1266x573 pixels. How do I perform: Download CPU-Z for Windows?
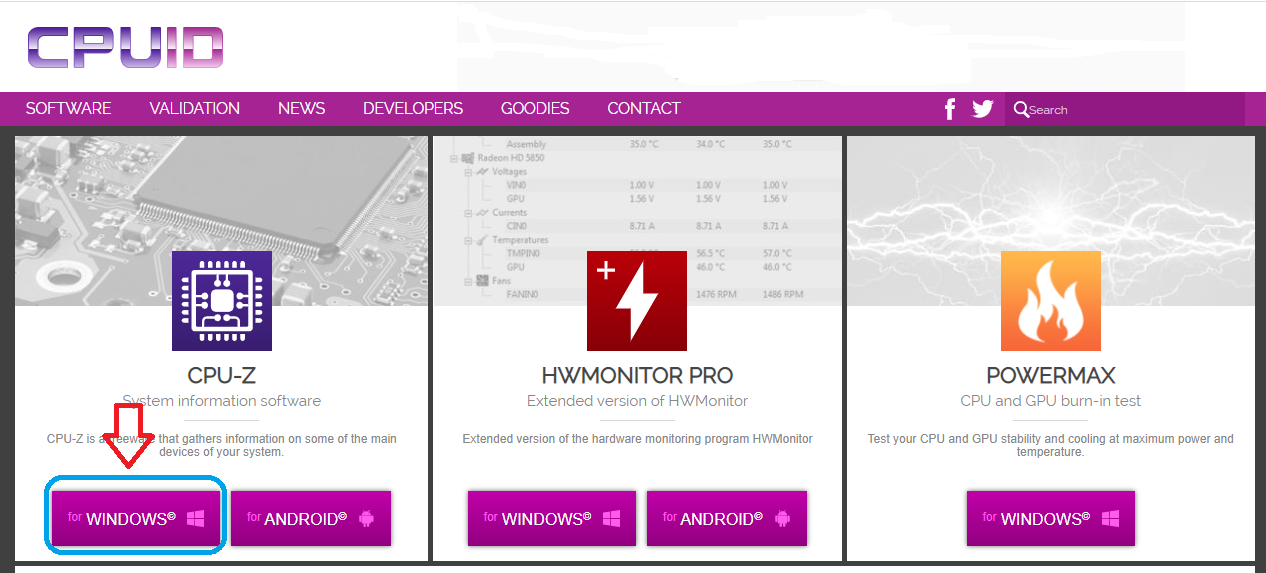click(136, 518)
